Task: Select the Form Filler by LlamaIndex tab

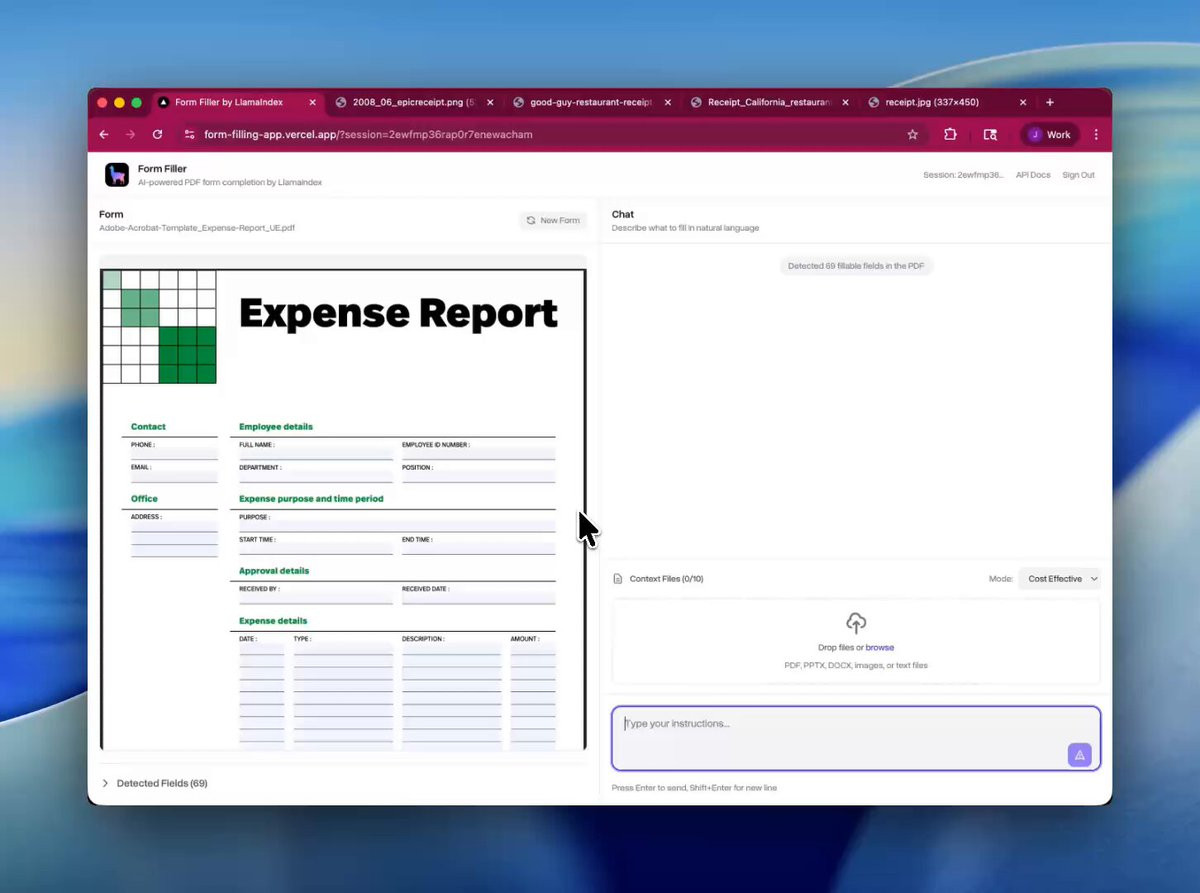Action: (x=237, y=102)
